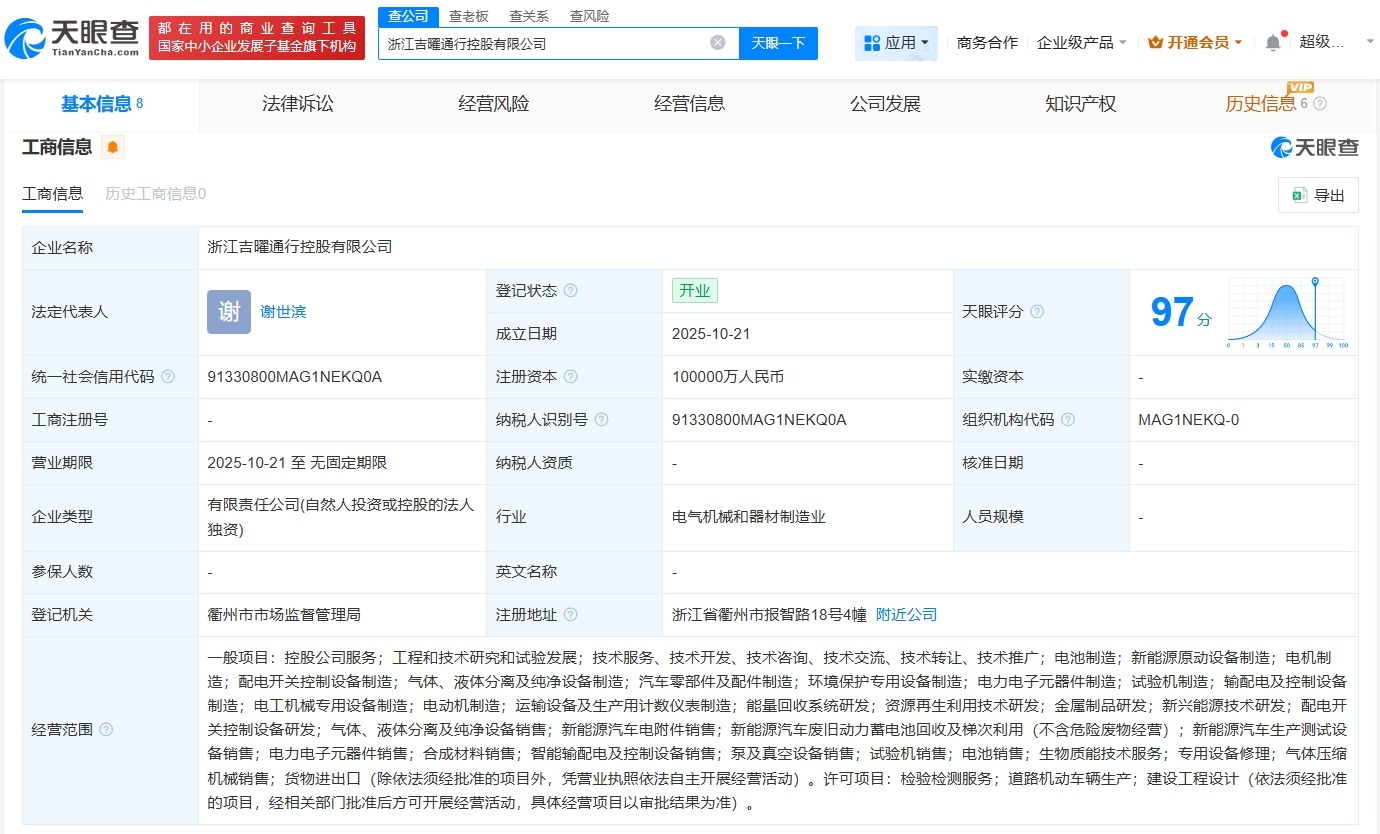Click inside the company search input field
The image size is (1380, 834).
click(545, 42)
